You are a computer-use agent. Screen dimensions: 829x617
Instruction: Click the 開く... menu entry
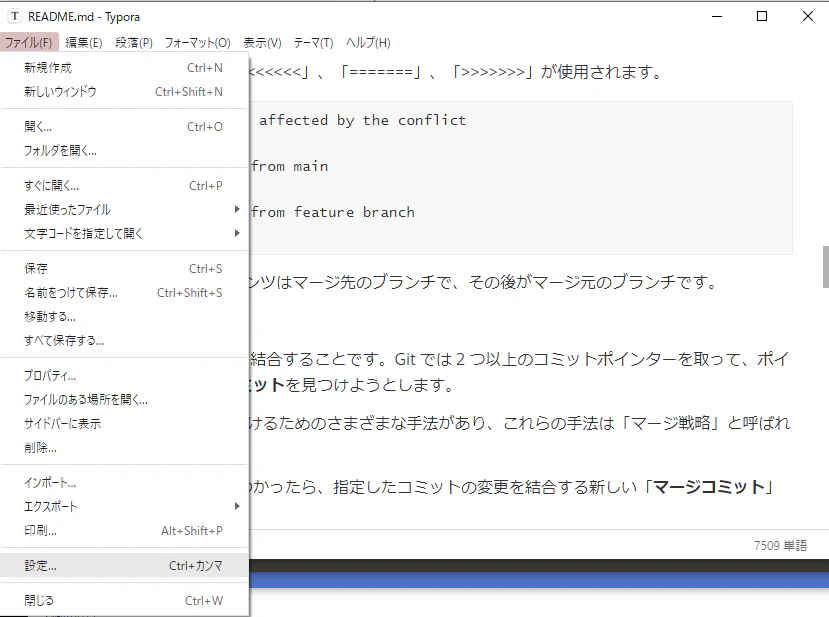pos(124,127)
